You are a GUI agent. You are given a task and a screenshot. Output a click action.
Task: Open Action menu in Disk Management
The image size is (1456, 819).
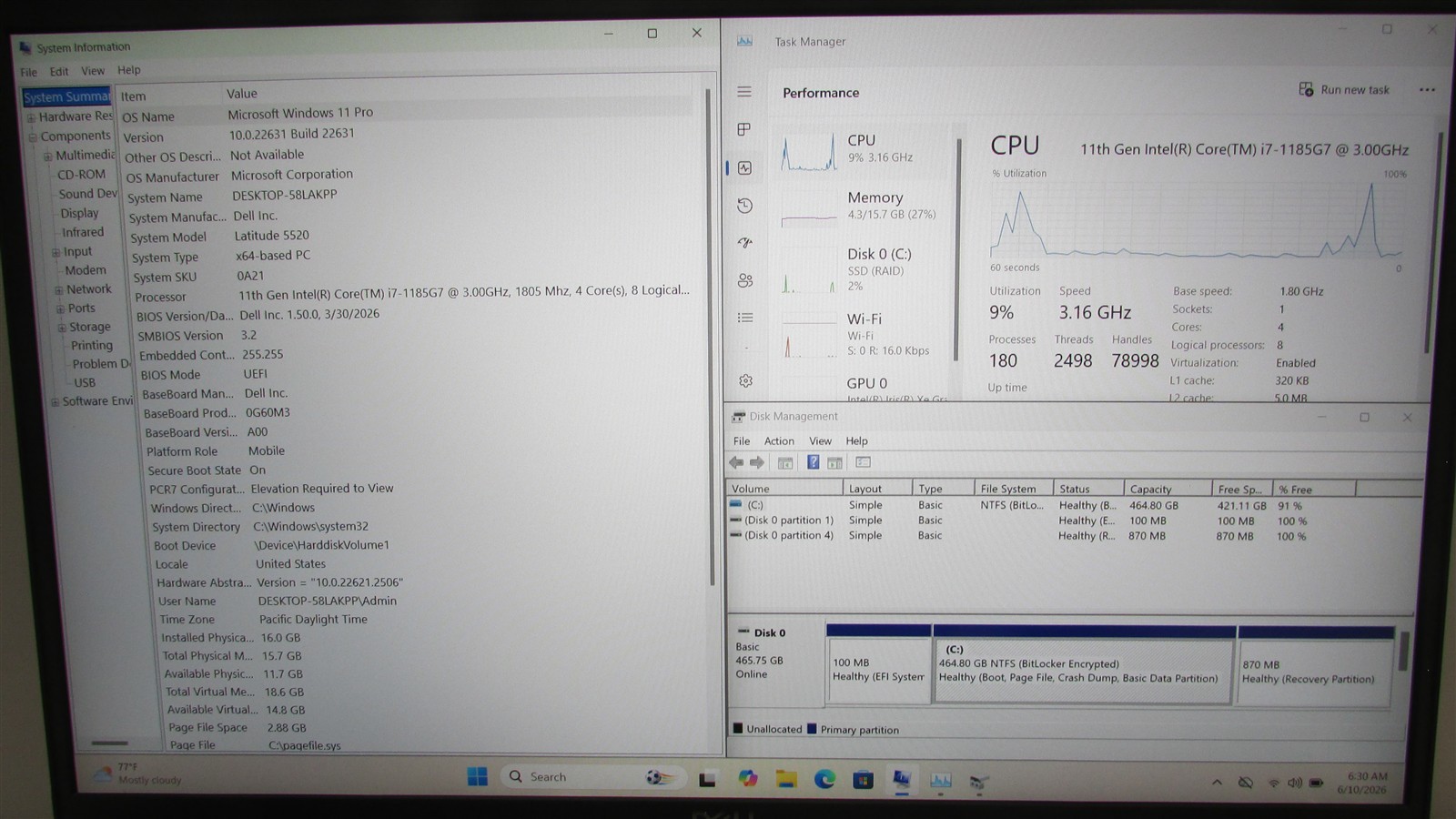tap(779, 440)
